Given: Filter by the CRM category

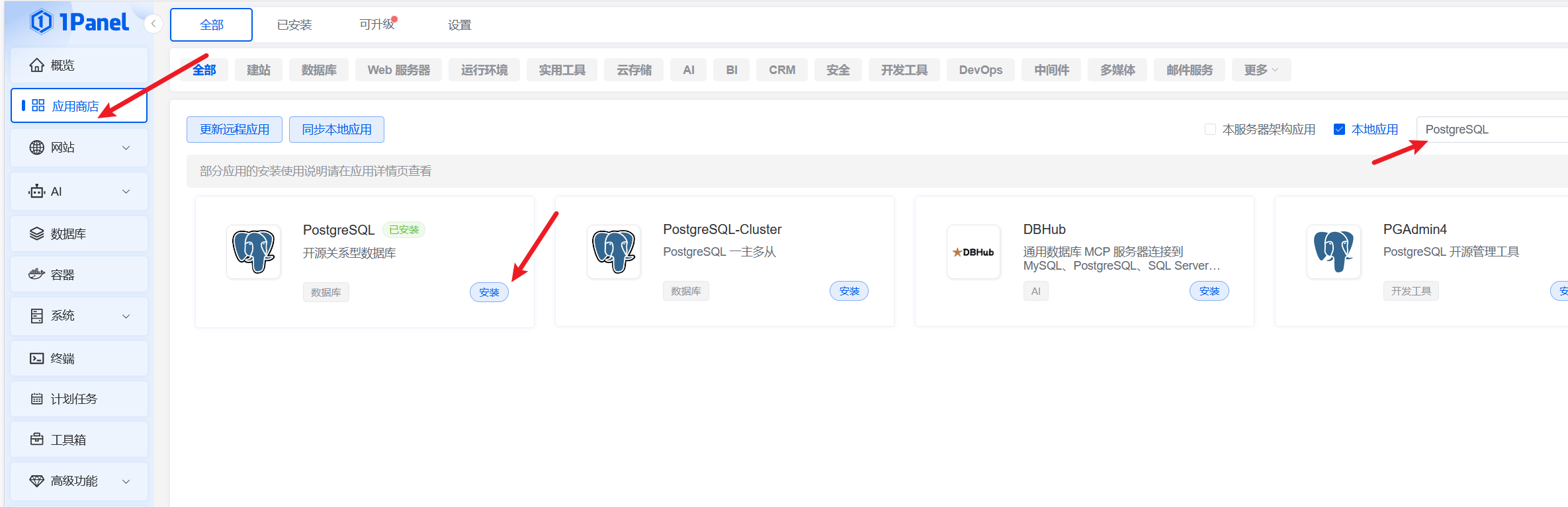Looking at the screenshot, I should (782, 70).
